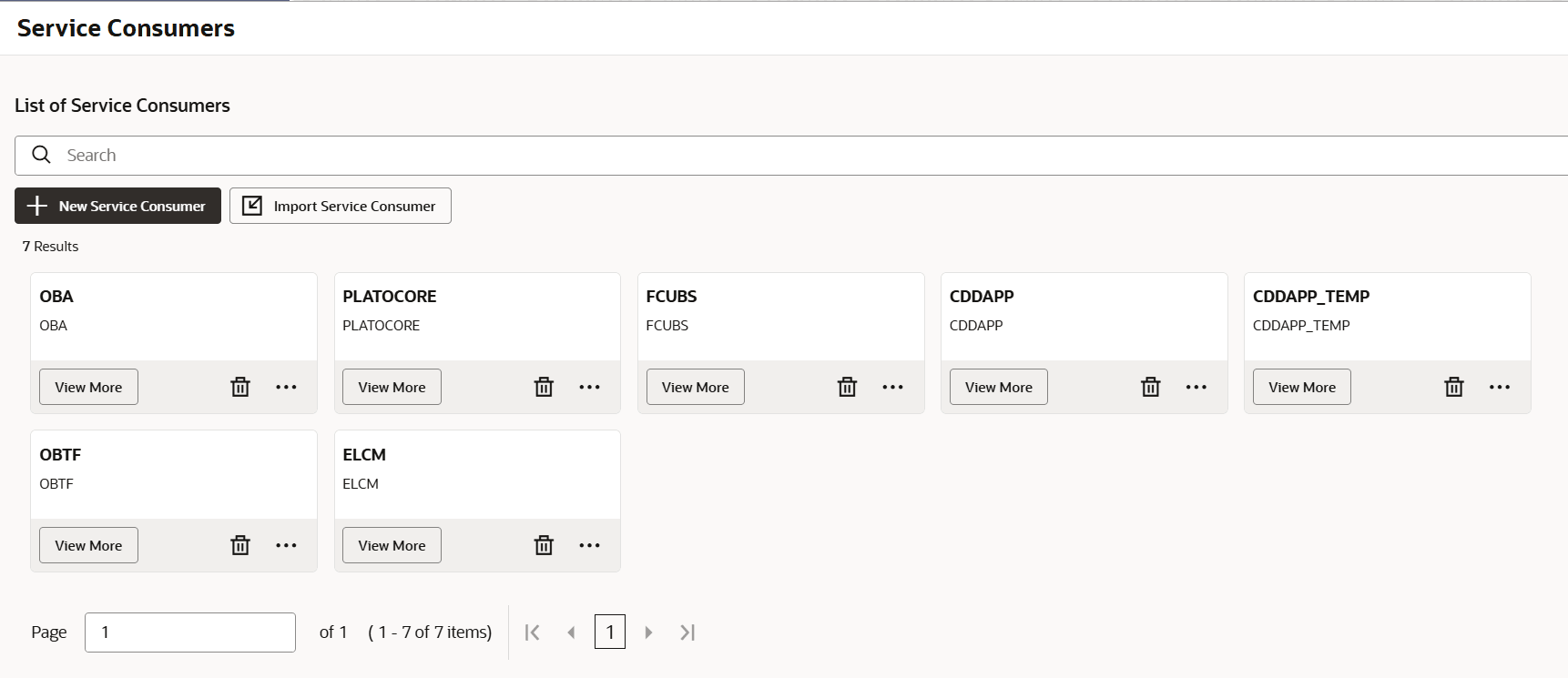Open three-dot menu on CDDAPP card

1196,387
